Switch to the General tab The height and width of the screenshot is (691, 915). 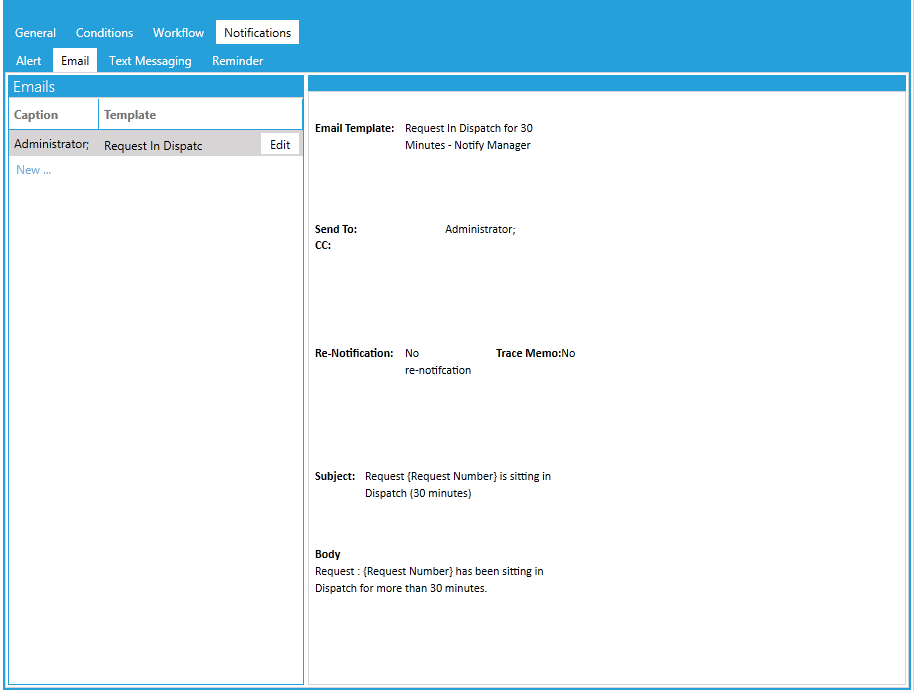point(35,32)
